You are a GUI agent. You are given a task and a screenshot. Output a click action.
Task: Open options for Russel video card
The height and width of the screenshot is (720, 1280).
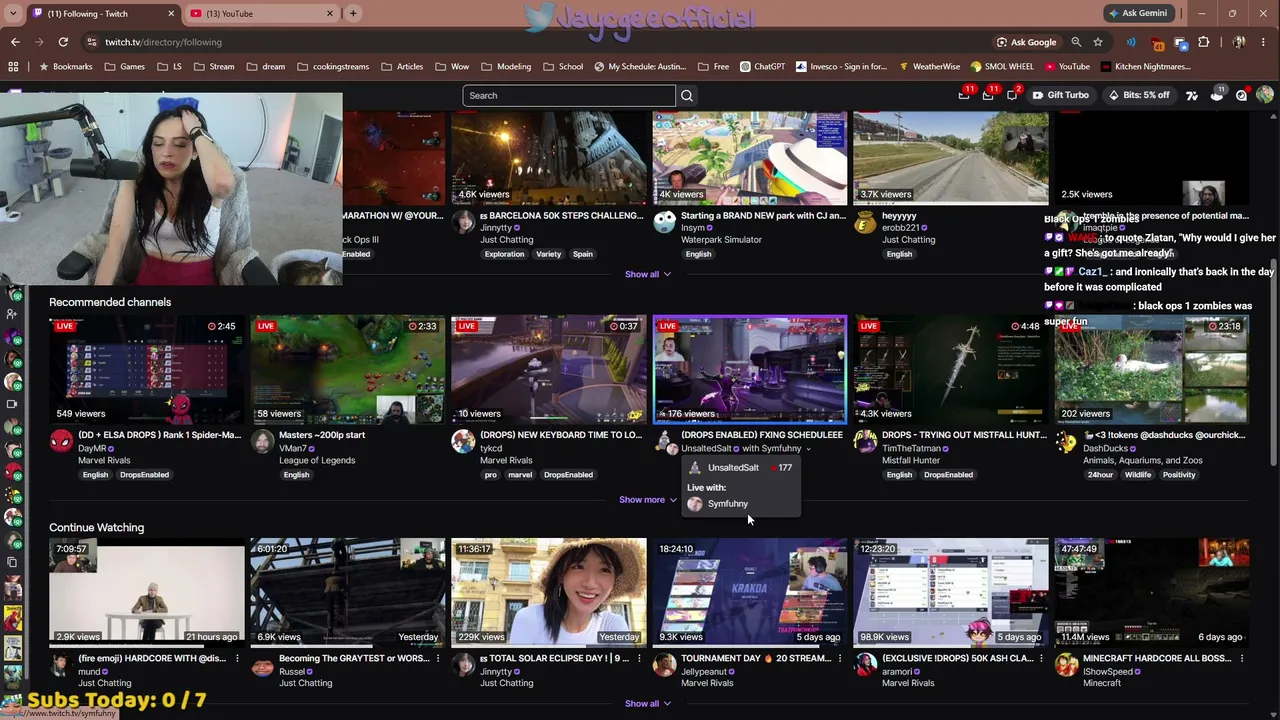pyautogui.click(x=438, y=659)
